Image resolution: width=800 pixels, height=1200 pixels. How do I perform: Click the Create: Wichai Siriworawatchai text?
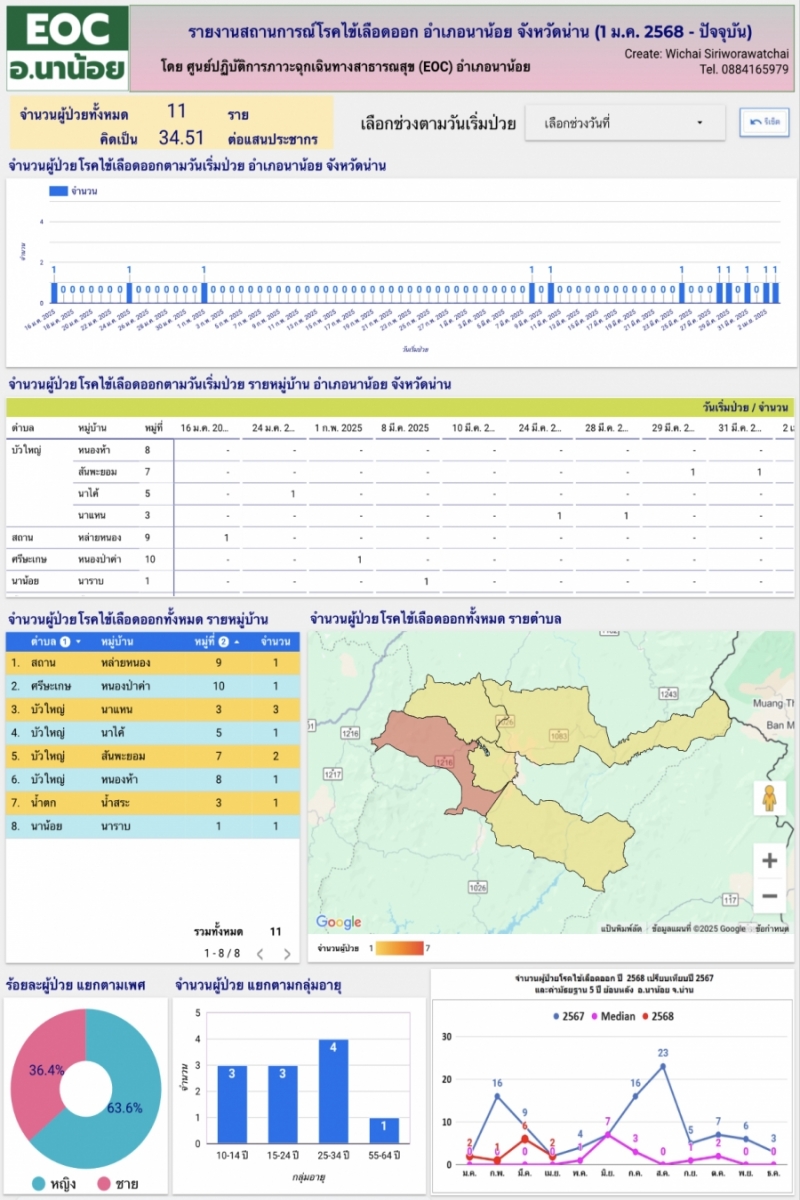[707, 53]
